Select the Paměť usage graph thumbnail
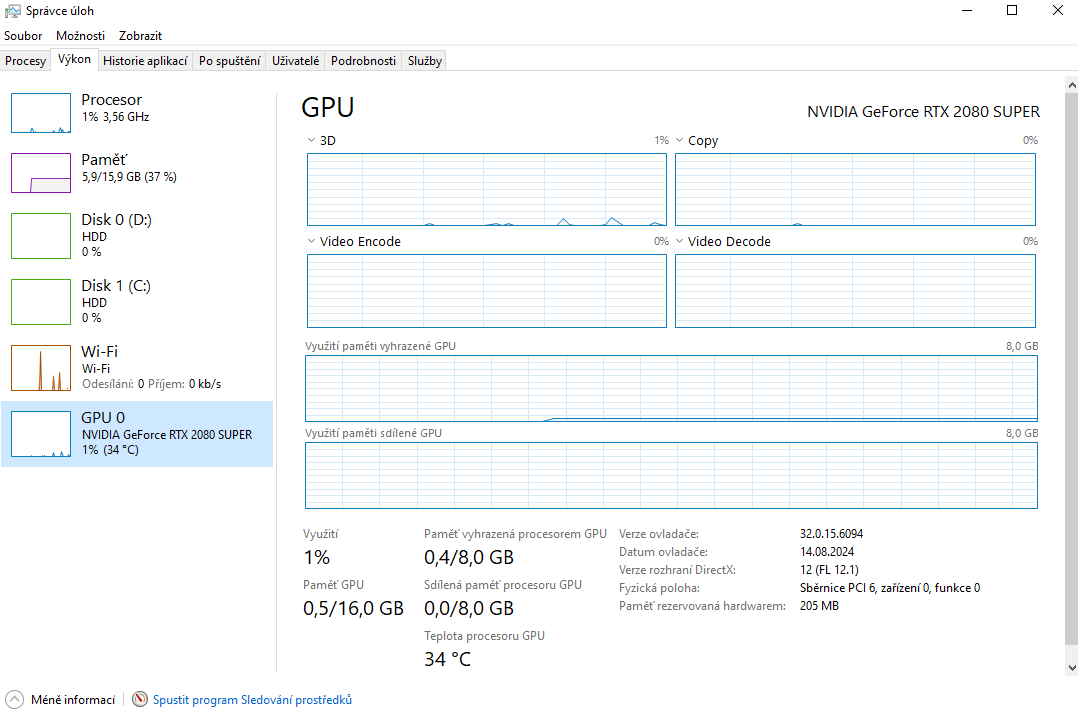The image size is (1078, 720). click(x=41, y=173)
